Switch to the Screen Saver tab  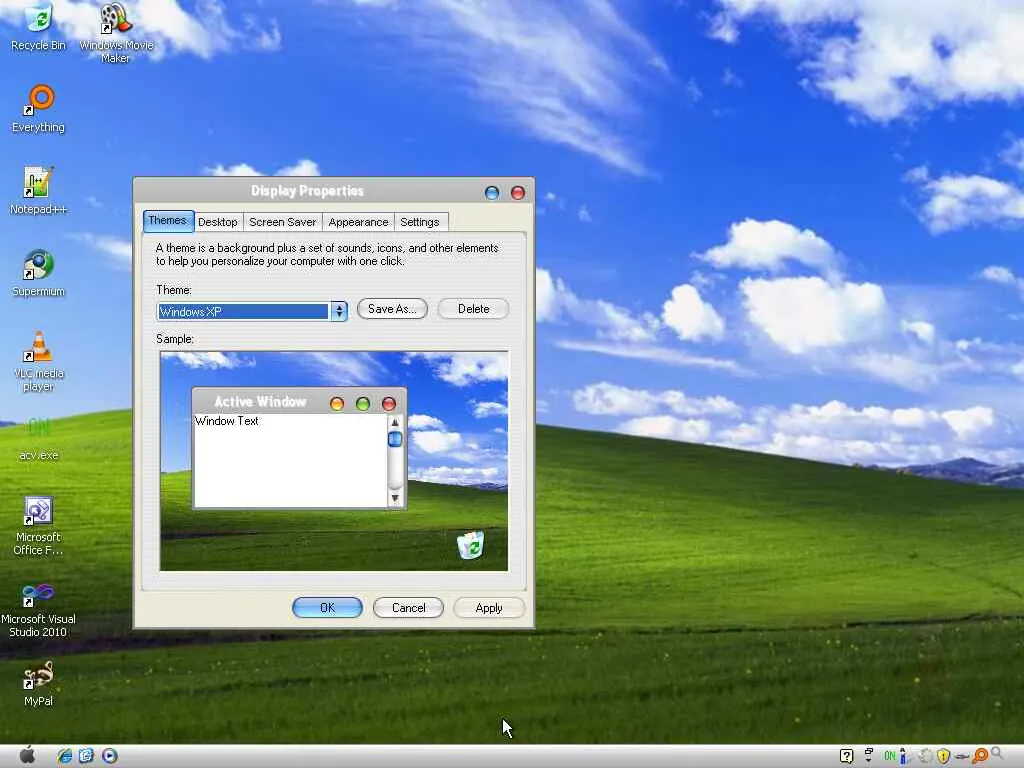click(282, 222)
